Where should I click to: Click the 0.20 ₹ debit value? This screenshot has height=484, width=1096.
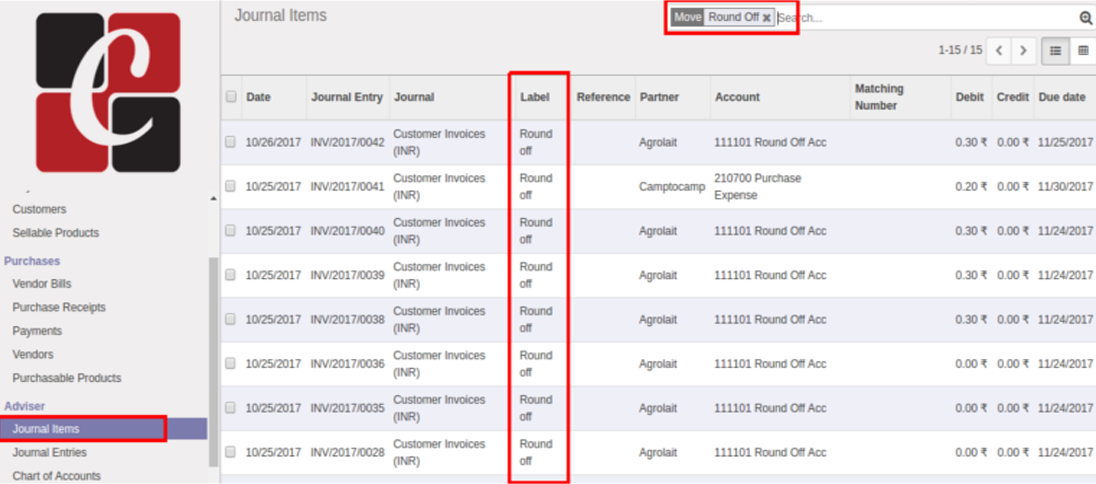[971, 187]
